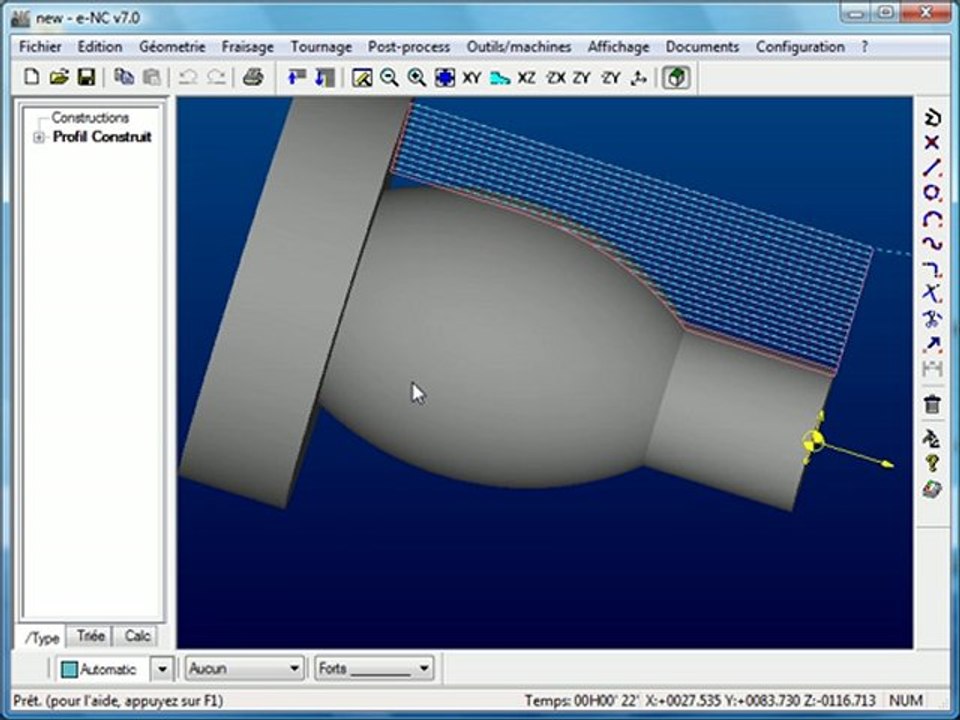Switch to XZ view
The height and width of the screenshot is (720, 960).
click(x=526, y=78)
